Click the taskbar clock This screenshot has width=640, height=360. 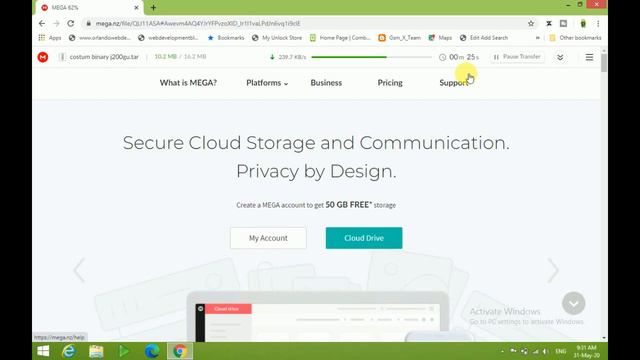point(587,351)
